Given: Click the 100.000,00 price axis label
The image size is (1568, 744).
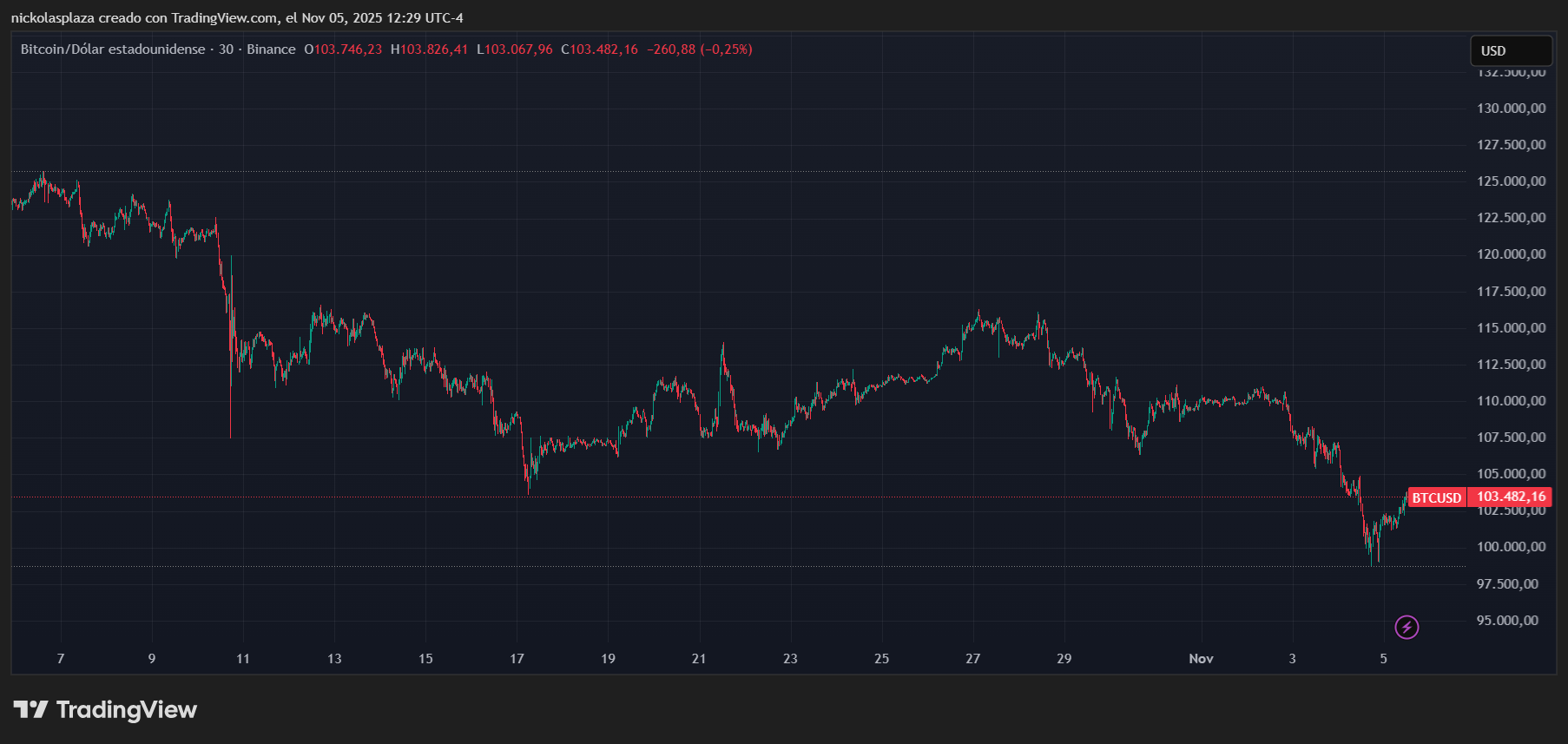Looking at the screenshot, I should tap(1511, 547).
